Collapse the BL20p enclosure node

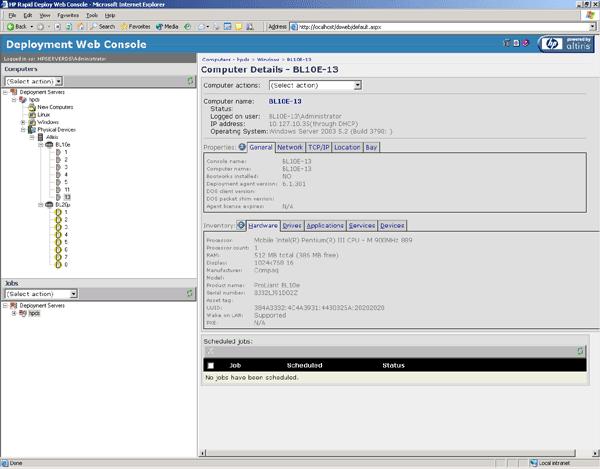click(41, 205)
